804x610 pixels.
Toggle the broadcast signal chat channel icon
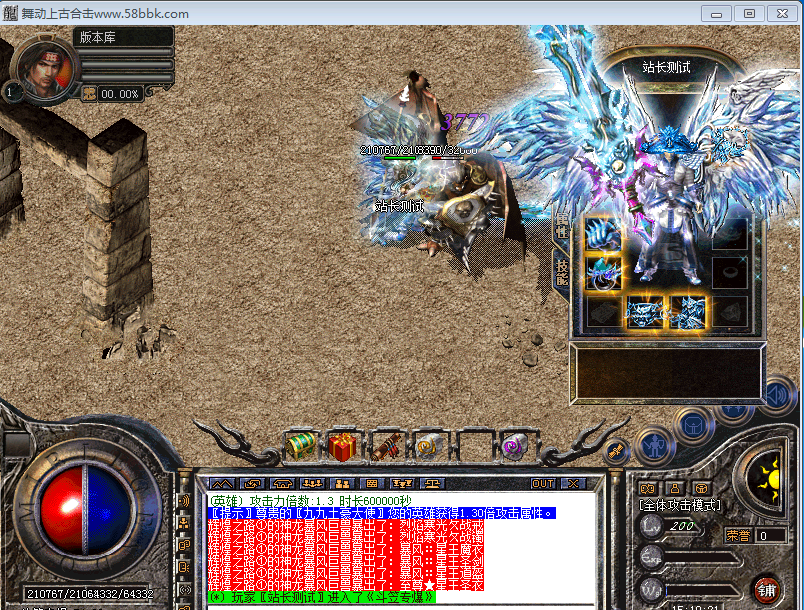[185, 589]
